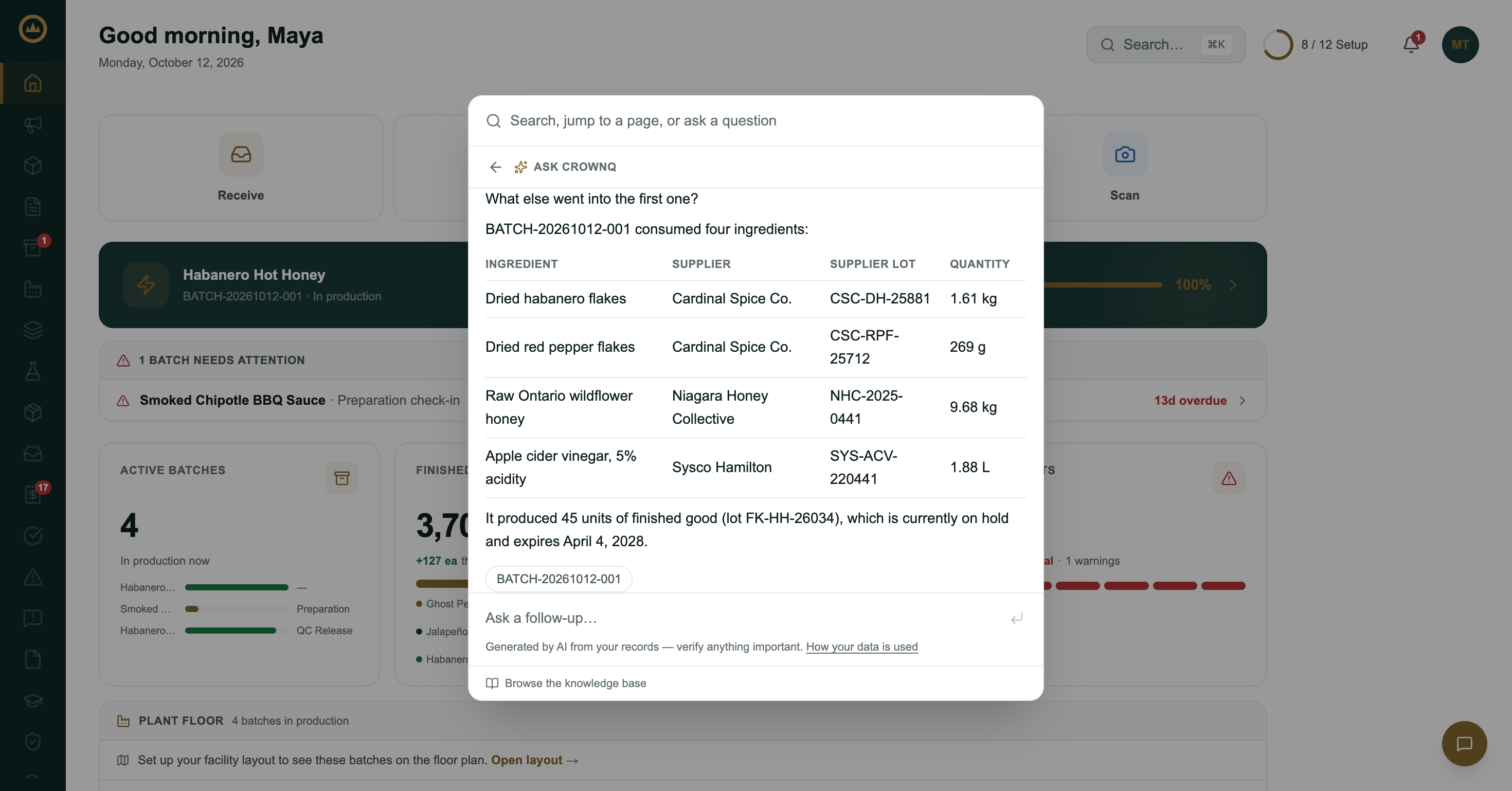Open the megaphone icon in sidebar
This screenshot has height=791, width=1512.
[x=33, y=124]
